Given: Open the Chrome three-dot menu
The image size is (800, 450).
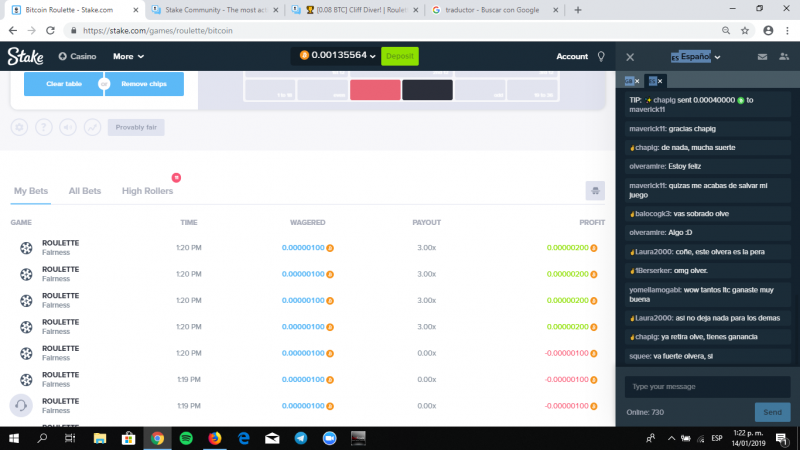Looking at the screenshot, I should click(787, 31).
